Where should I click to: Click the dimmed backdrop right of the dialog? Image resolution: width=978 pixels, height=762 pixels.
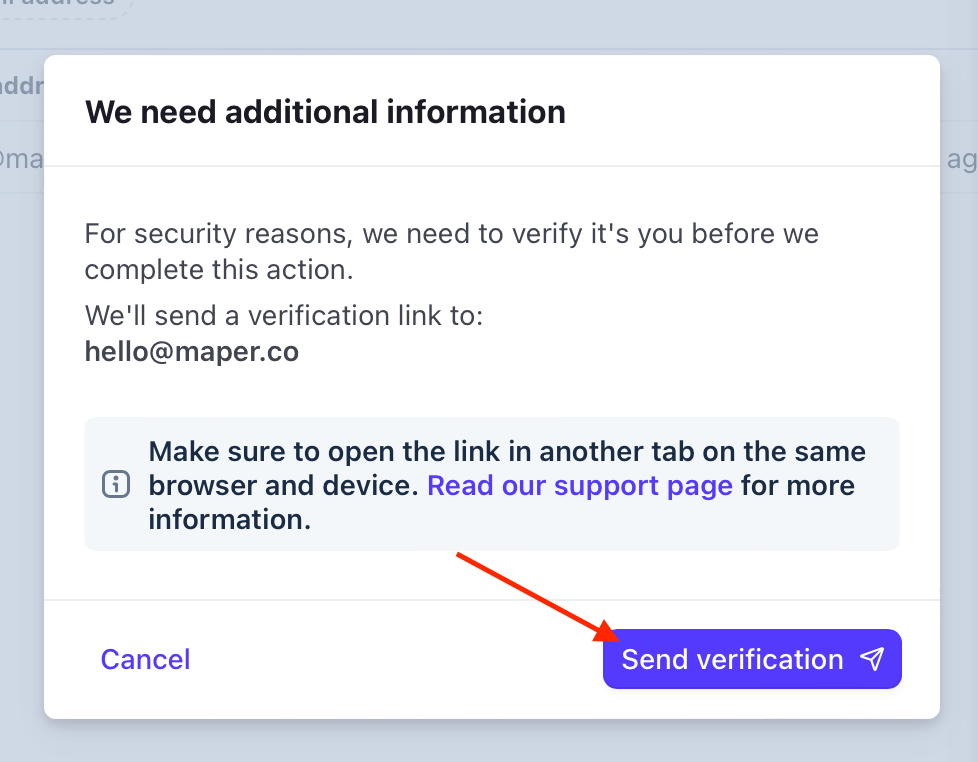coord(959,400)
